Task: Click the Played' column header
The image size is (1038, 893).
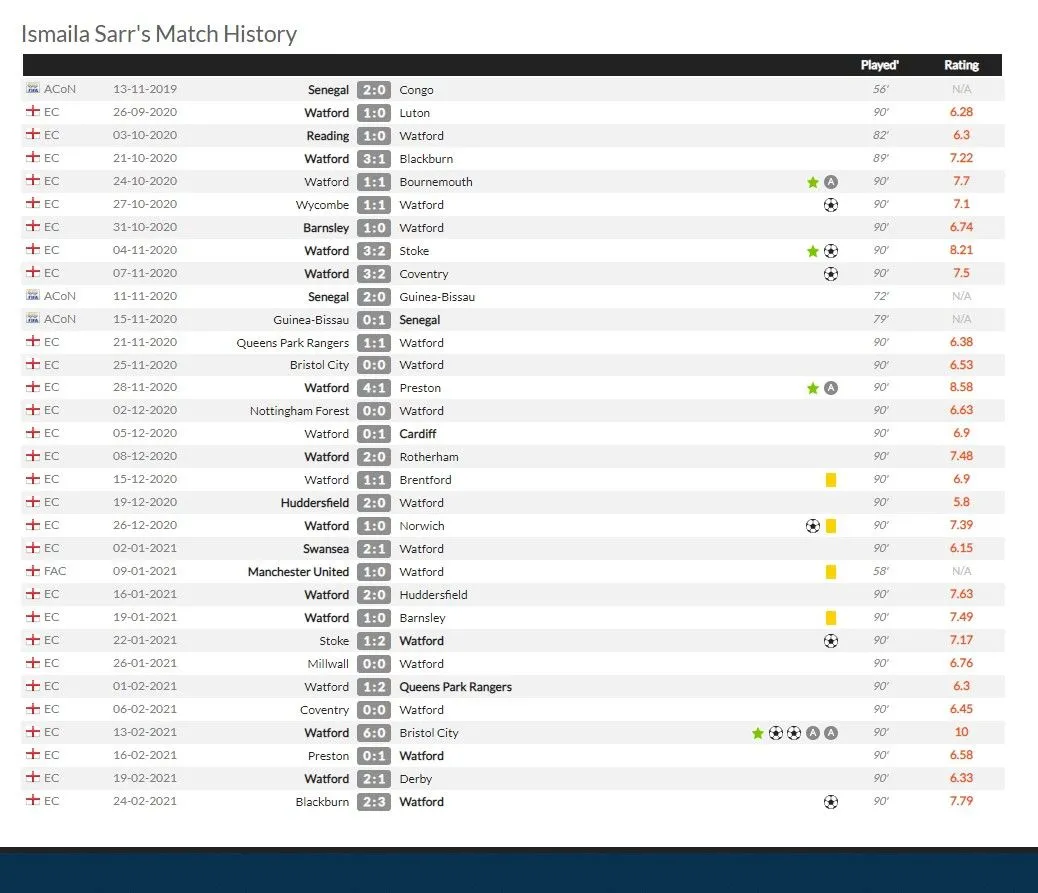Action: pos(880,65)
